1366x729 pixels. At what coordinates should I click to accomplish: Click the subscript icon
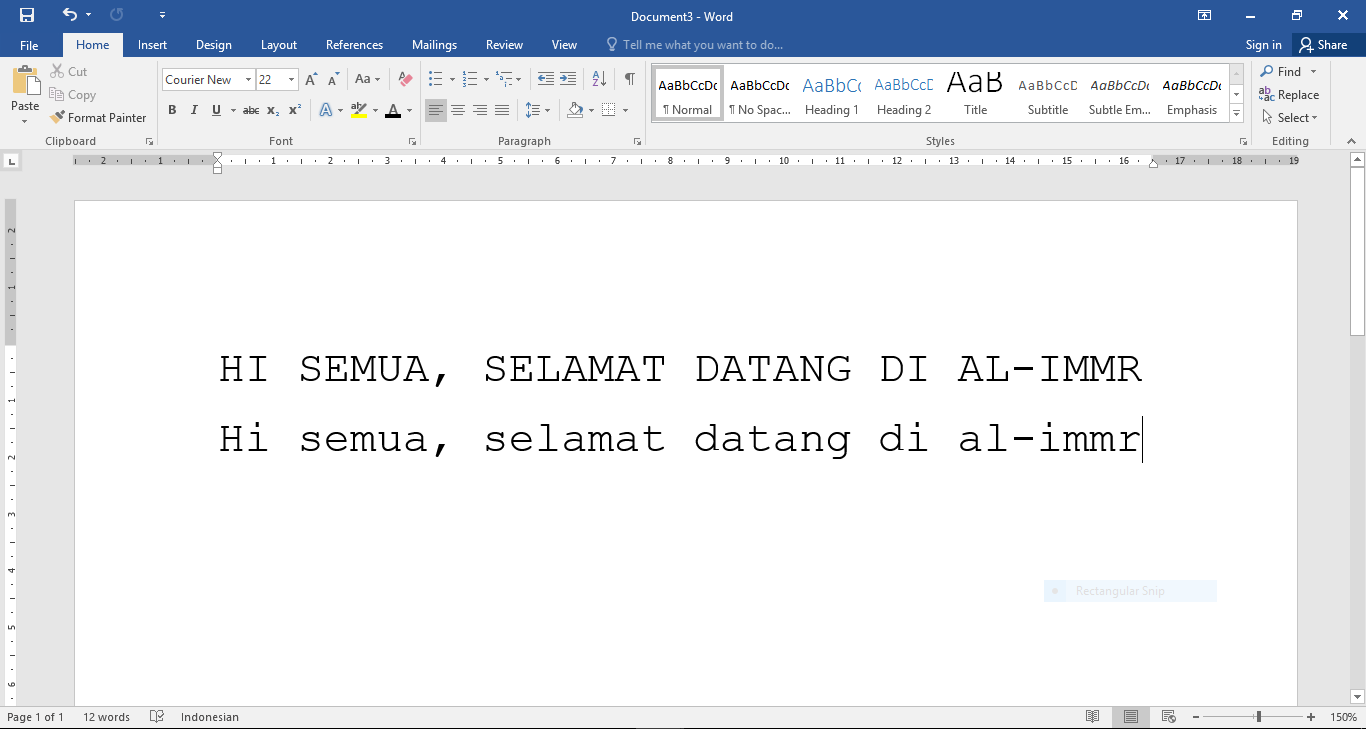click(x=271, y=110)
